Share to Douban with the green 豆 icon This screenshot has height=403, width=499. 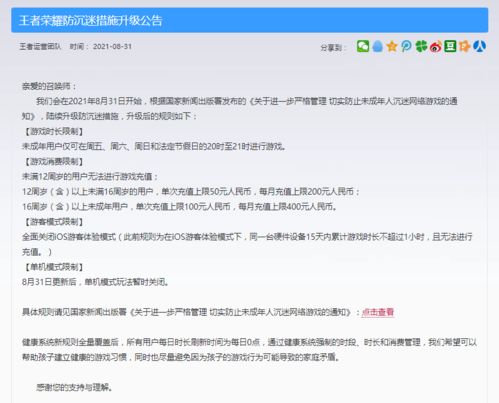coord(450,46)
